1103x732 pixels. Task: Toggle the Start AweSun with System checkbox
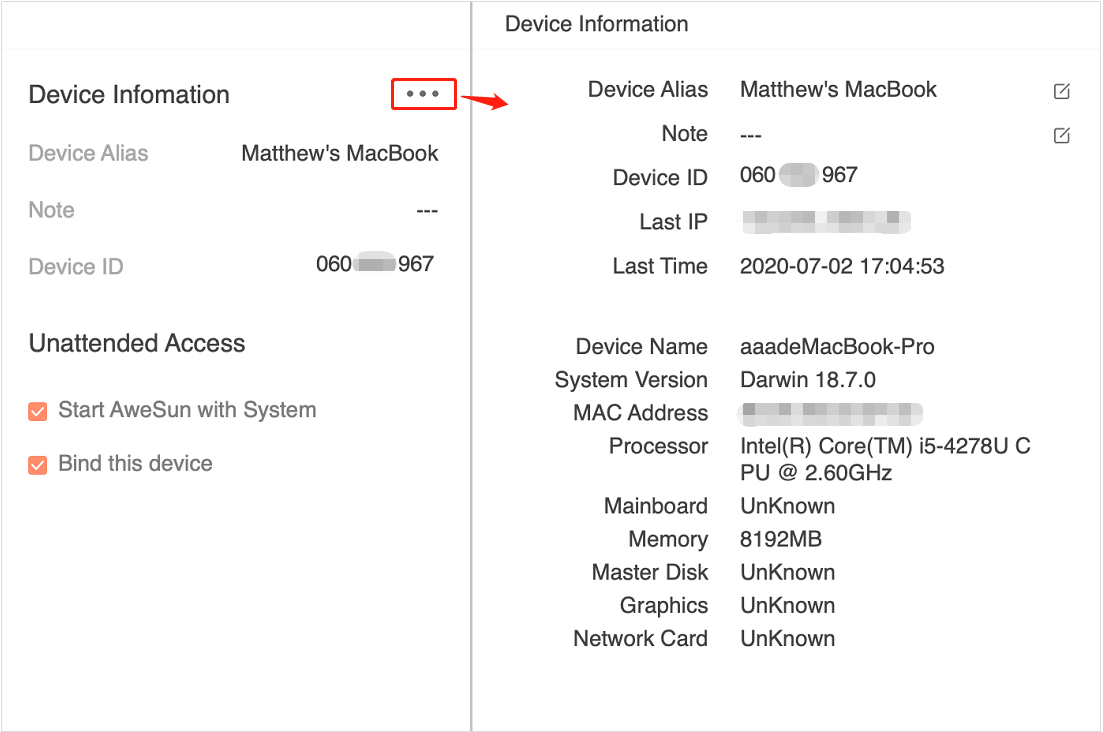(38, 411)
